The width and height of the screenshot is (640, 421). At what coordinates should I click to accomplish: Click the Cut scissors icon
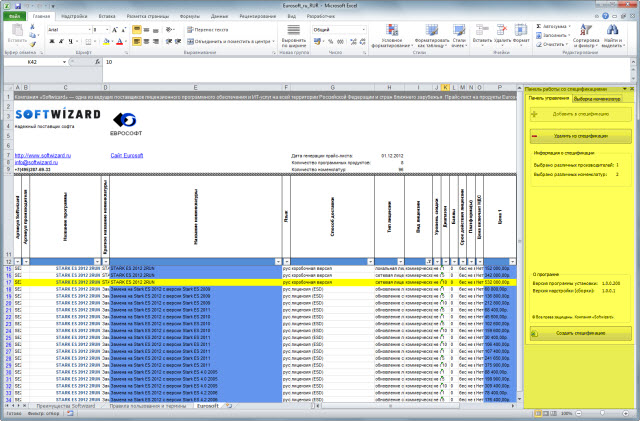(x=32, y=27)
